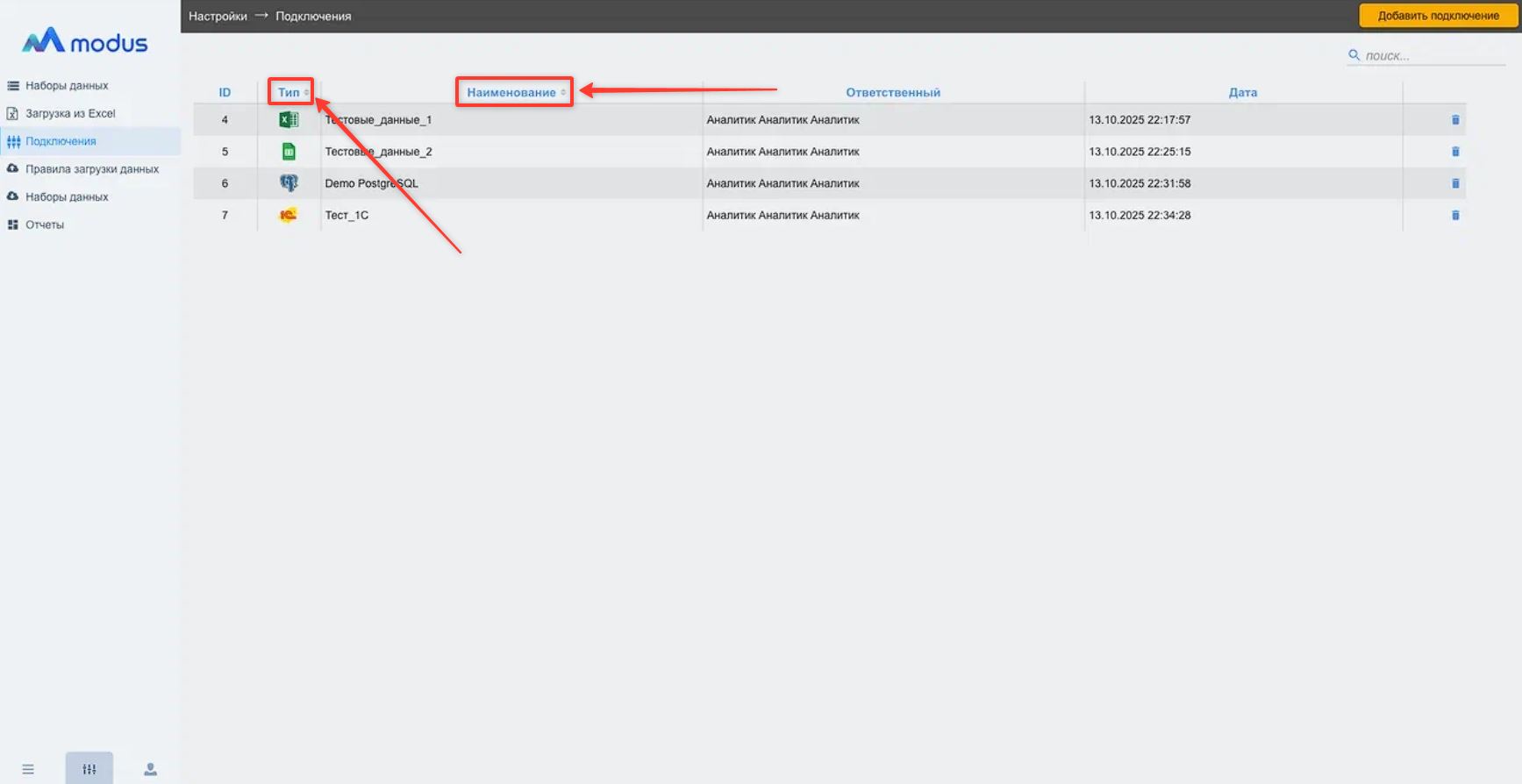Viewport: 1522px width, 784px height.
Task: Delete the Тест_1С connection with trash icon
Action: (1455, 215)
